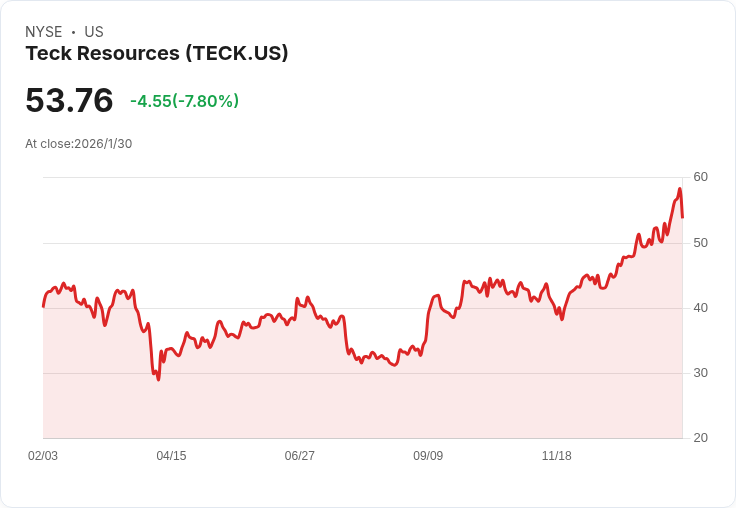
Task: Click the starting point of the price line
Action: (43, 305)
